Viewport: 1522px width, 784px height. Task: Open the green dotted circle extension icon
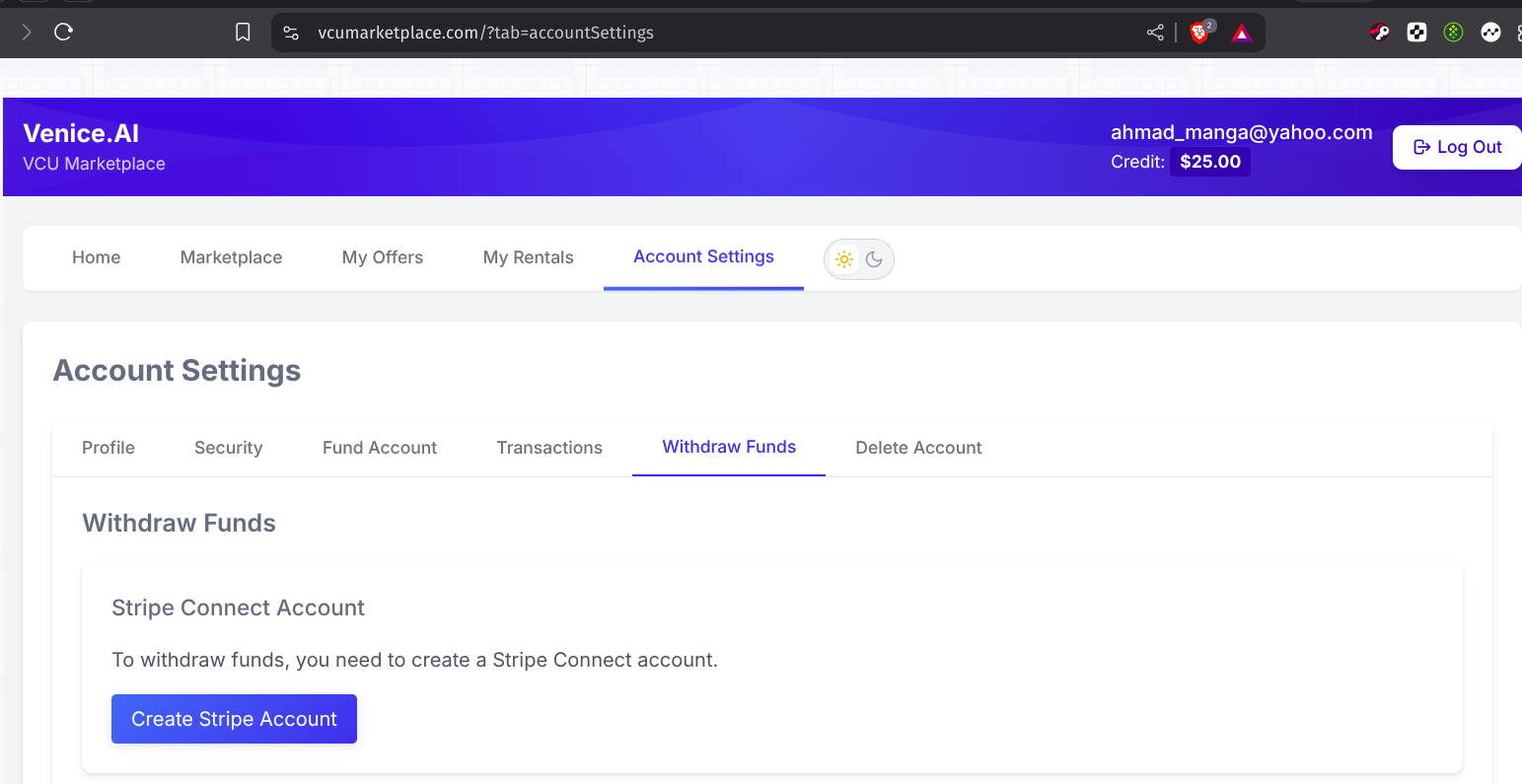point(1454,33)
